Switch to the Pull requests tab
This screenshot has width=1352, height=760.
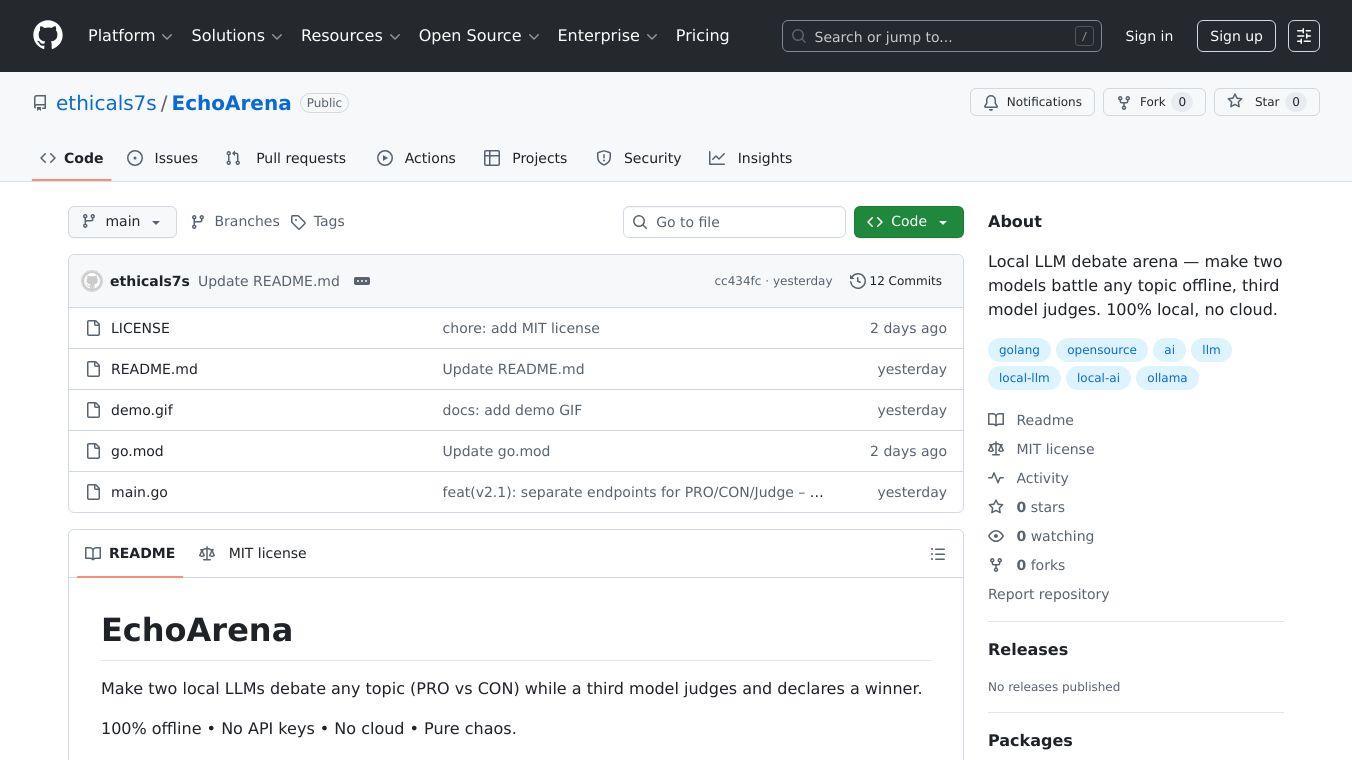286,158
